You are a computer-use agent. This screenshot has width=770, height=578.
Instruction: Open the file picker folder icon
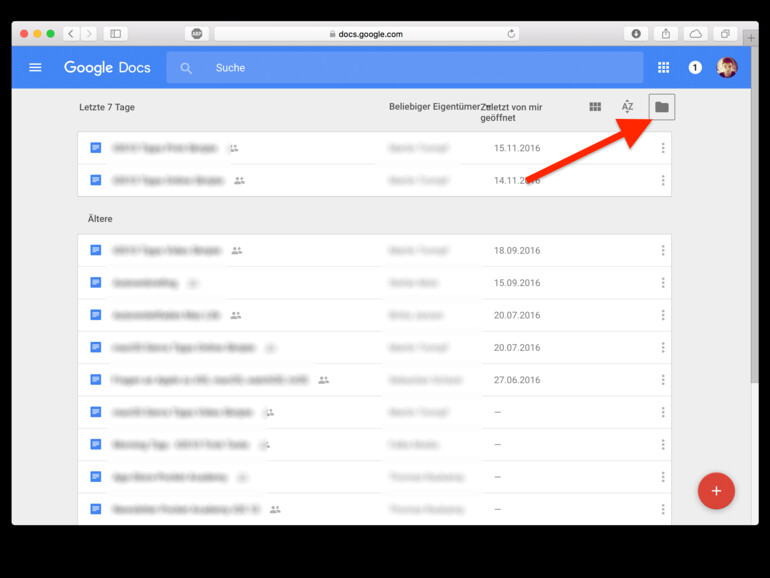(661, 107)
